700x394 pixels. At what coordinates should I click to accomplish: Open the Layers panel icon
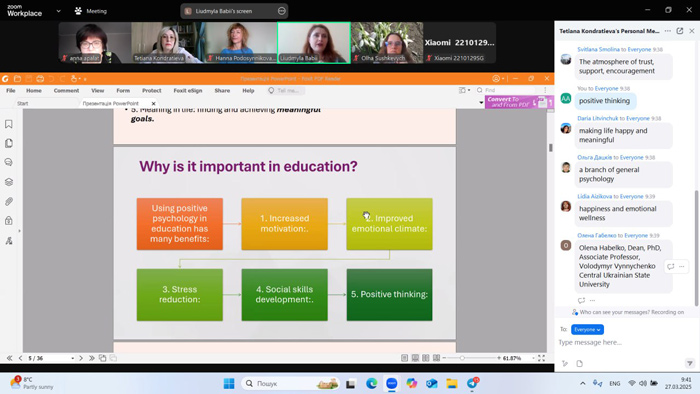(x=8, y=182)
